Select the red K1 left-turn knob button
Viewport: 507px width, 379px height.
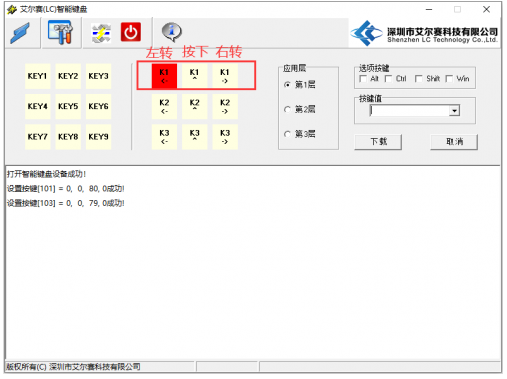point(164,76)
